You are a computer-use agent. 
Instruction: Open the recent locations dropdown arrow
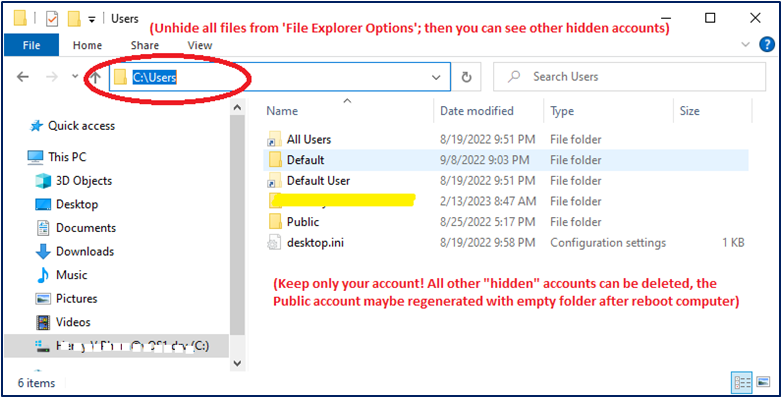[x=75, y=77]
